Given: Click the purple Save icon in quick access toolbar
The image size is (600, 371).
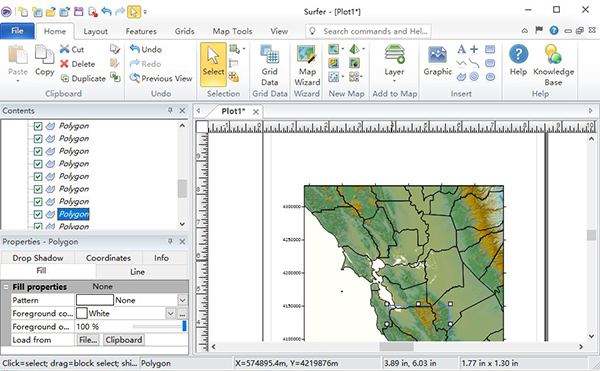Looking at the screenshot, I should tap(79, 11).
